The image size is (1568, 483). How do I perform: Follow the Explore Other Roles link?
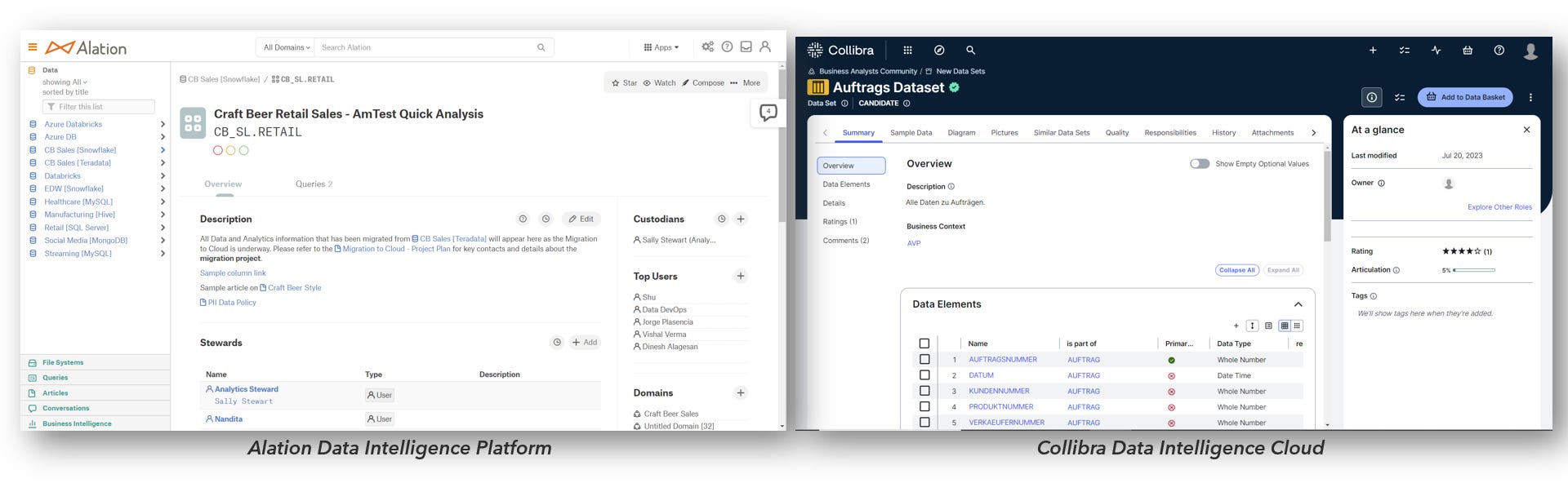tap(1499, 207)
